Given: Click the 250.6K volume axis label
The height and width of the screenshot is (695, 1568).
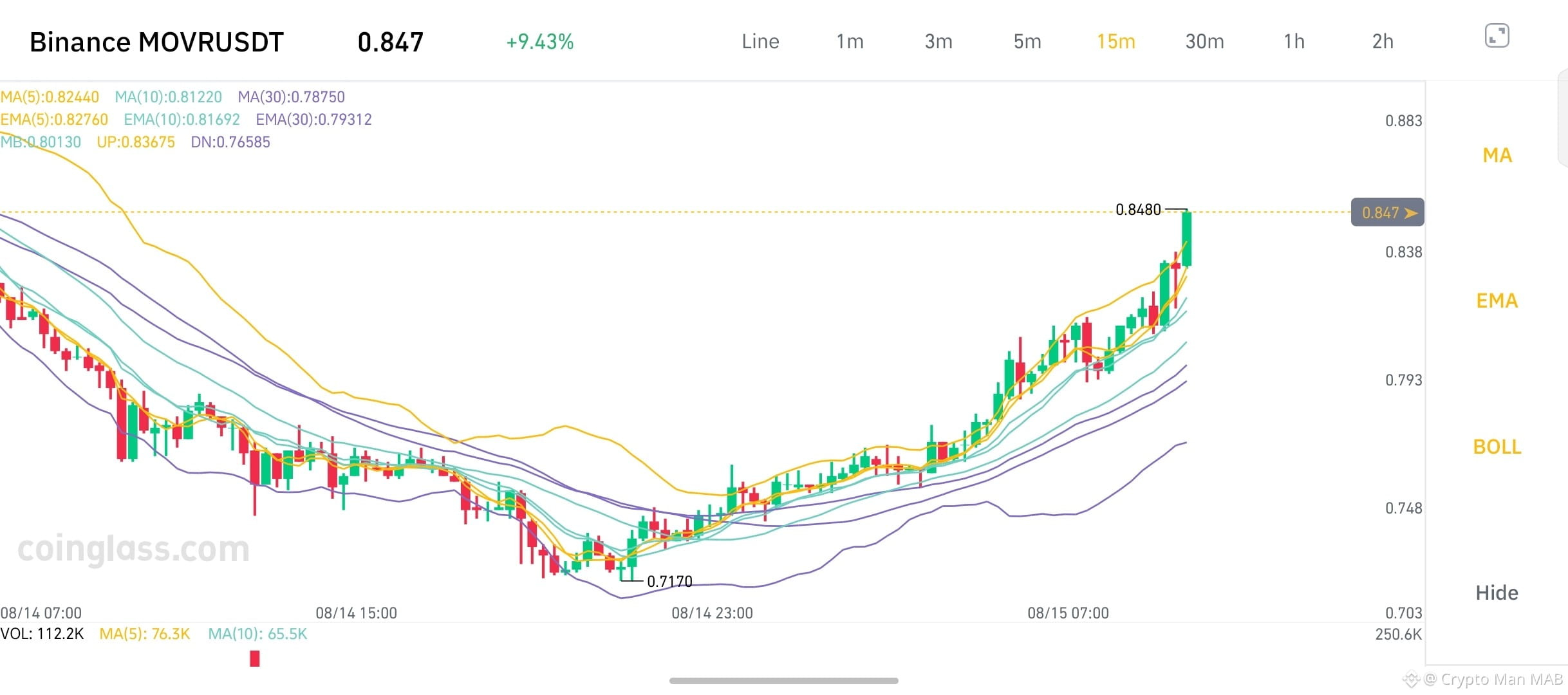Looking at the screenshot, I should click(x=1399, y=635).
